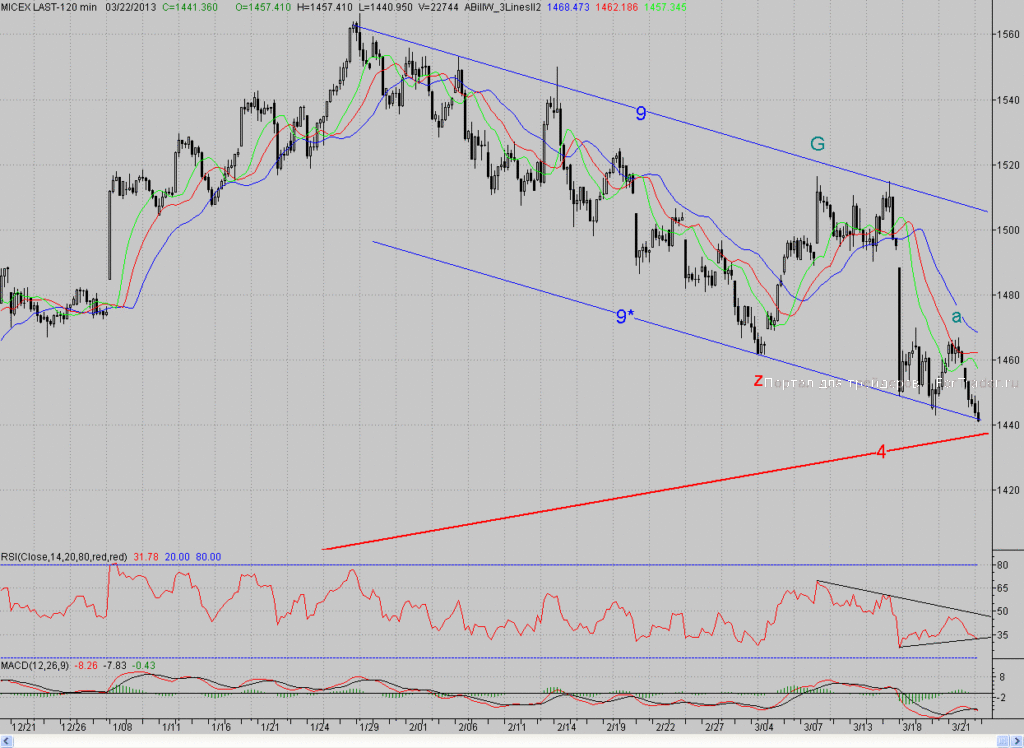
Task: Click the horizontal scrollbar thumb grip
Action: (x=1002, y=741)
